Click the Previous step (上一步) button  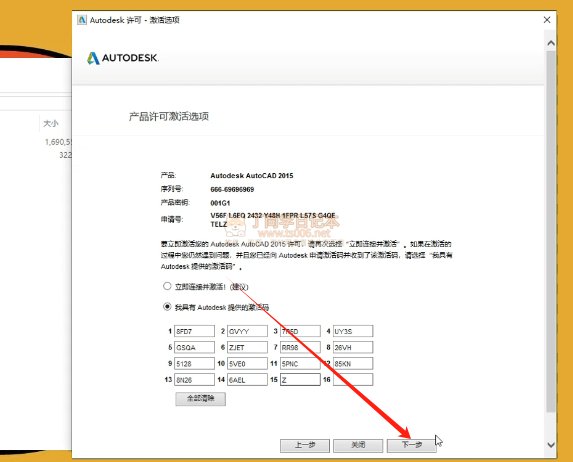point(305,445)
